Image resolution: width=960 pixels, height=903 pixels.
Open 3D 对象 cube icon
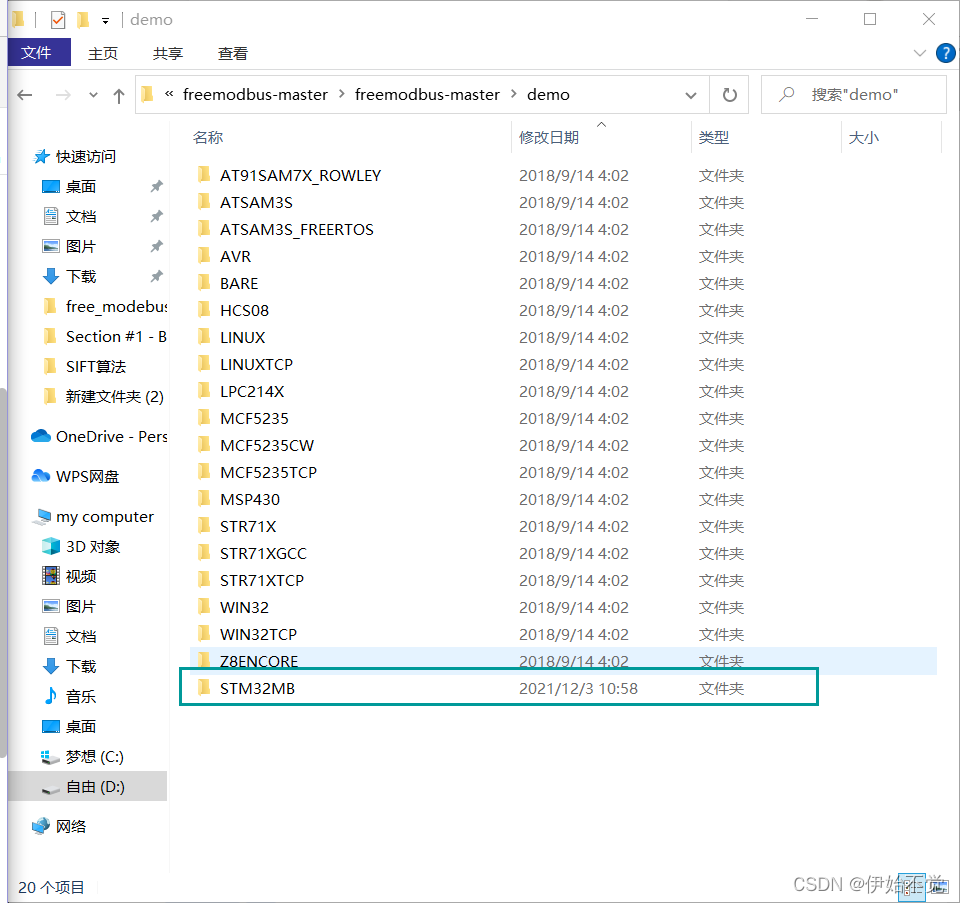51,546
